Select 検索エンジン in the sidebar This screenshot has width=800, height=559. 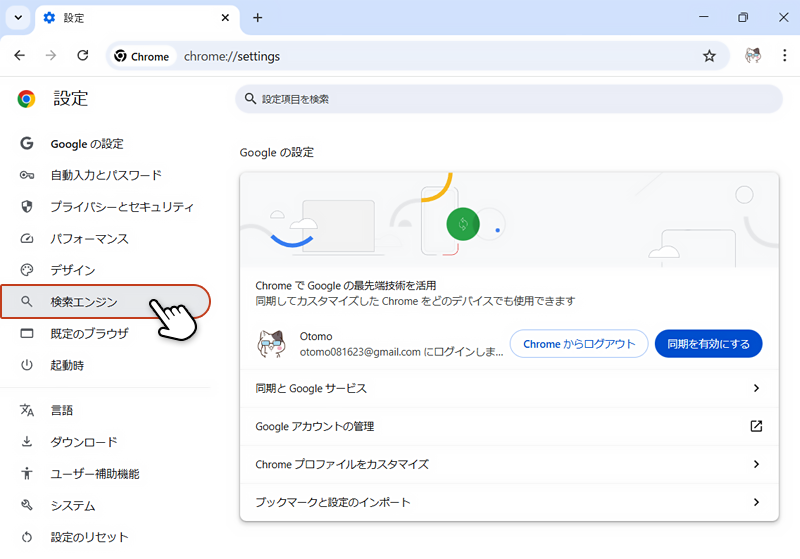[x=106, y=302]
